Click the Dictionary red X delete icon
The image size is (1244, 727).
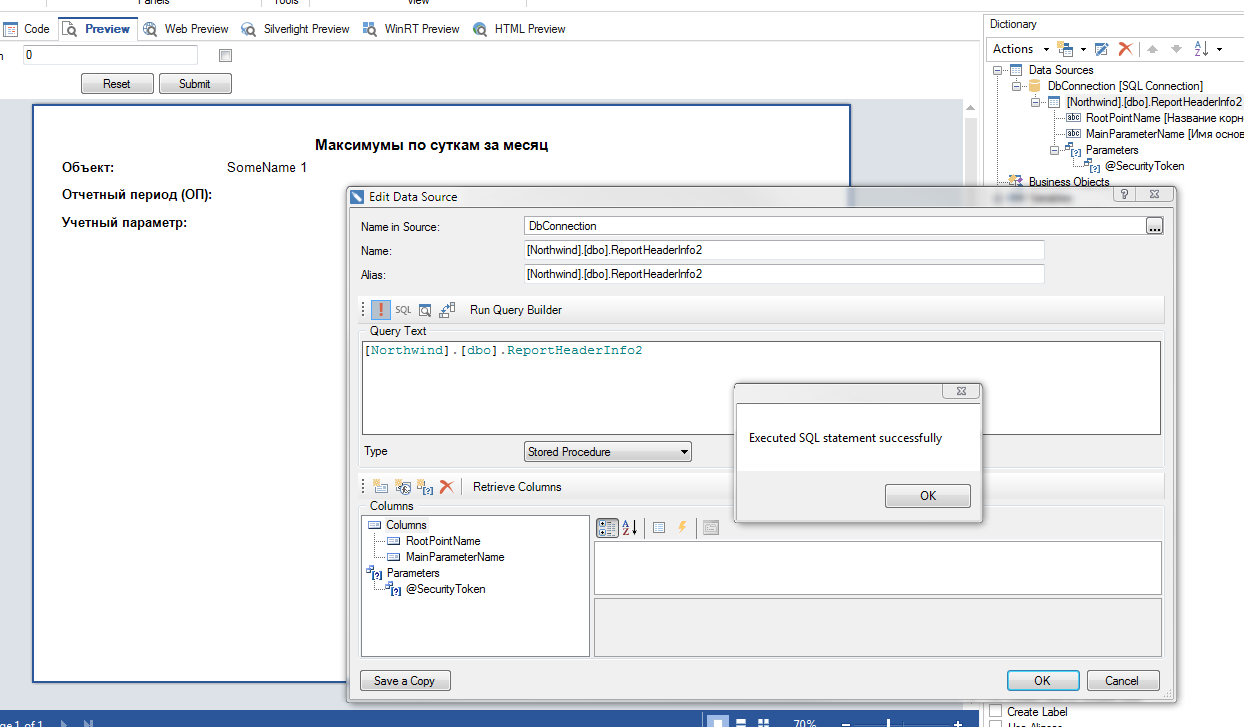(1125, 49)
